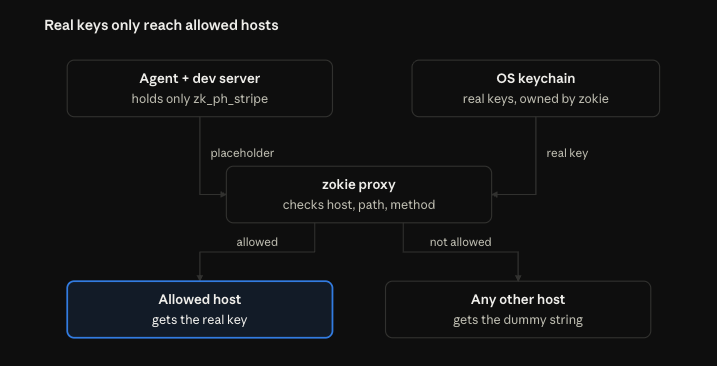This screenshot has width=717, height=366.
Task: Click the 'real key' edge label
Action: tap(567, 153)
